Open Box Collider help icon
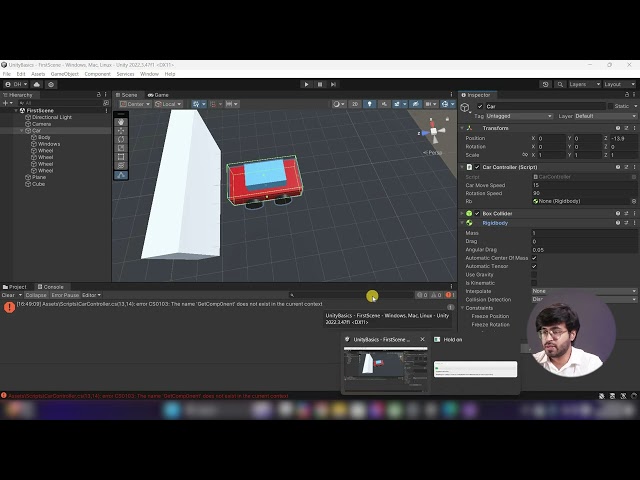The image size is (640, 480). pos(618,213)
